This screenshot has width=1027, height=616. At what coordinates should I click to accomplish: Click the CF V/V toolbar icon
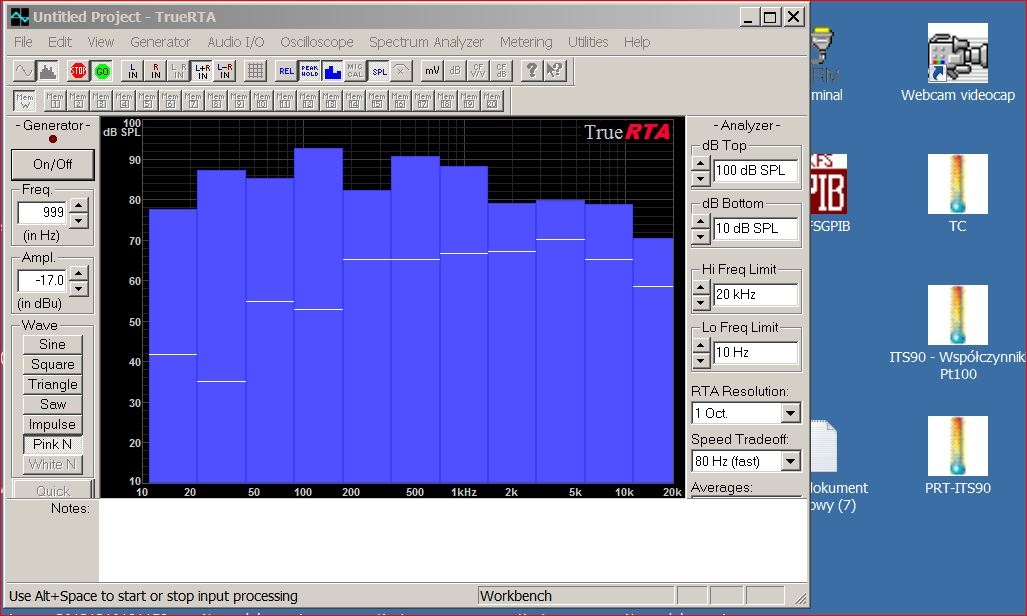(478, 71)
